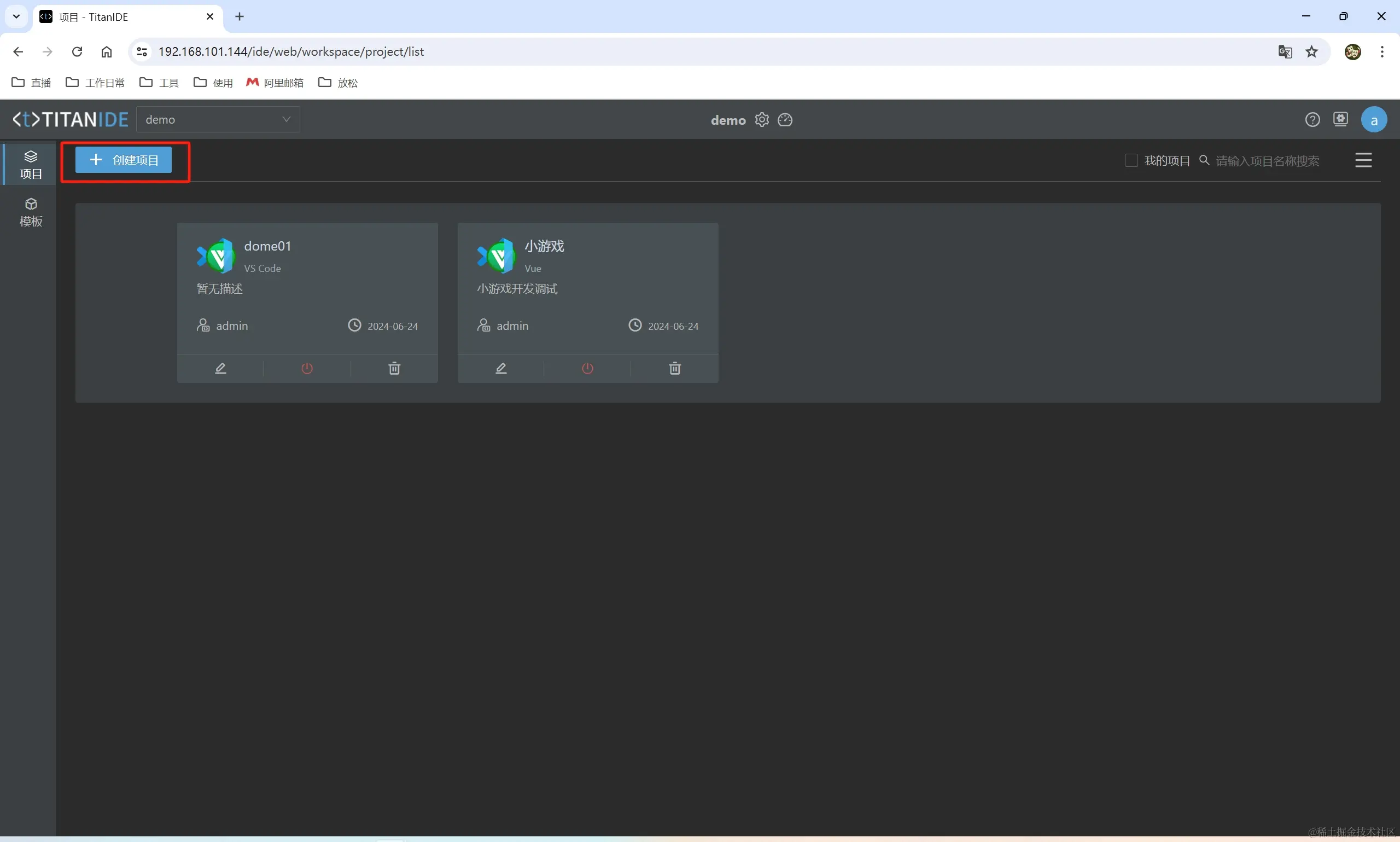Select the 项目 sidebar tab
Screen dimensions: 1400x842
tap(31, 165)
